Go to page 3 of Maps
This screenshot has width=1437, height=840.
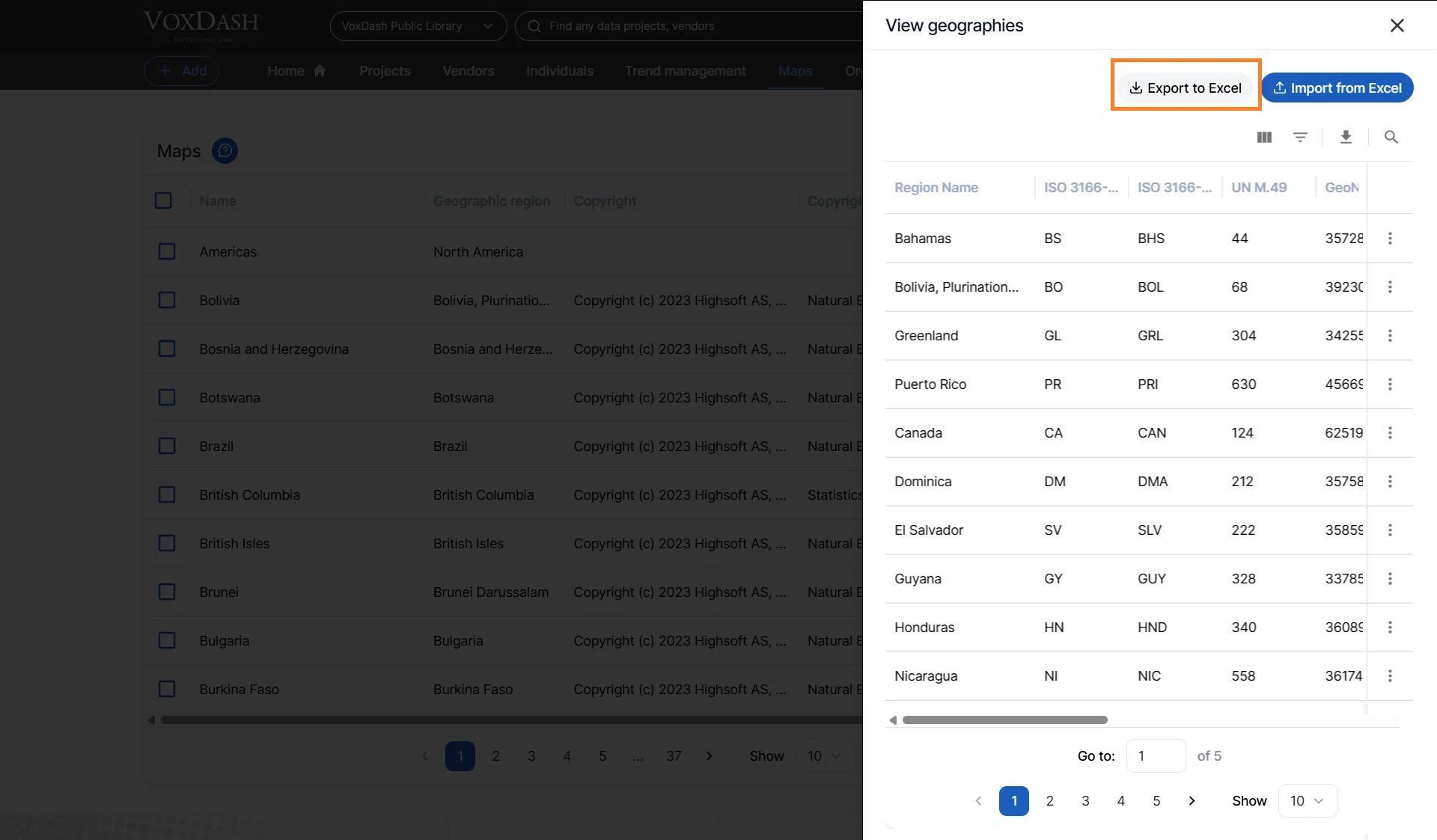point(531,756)
